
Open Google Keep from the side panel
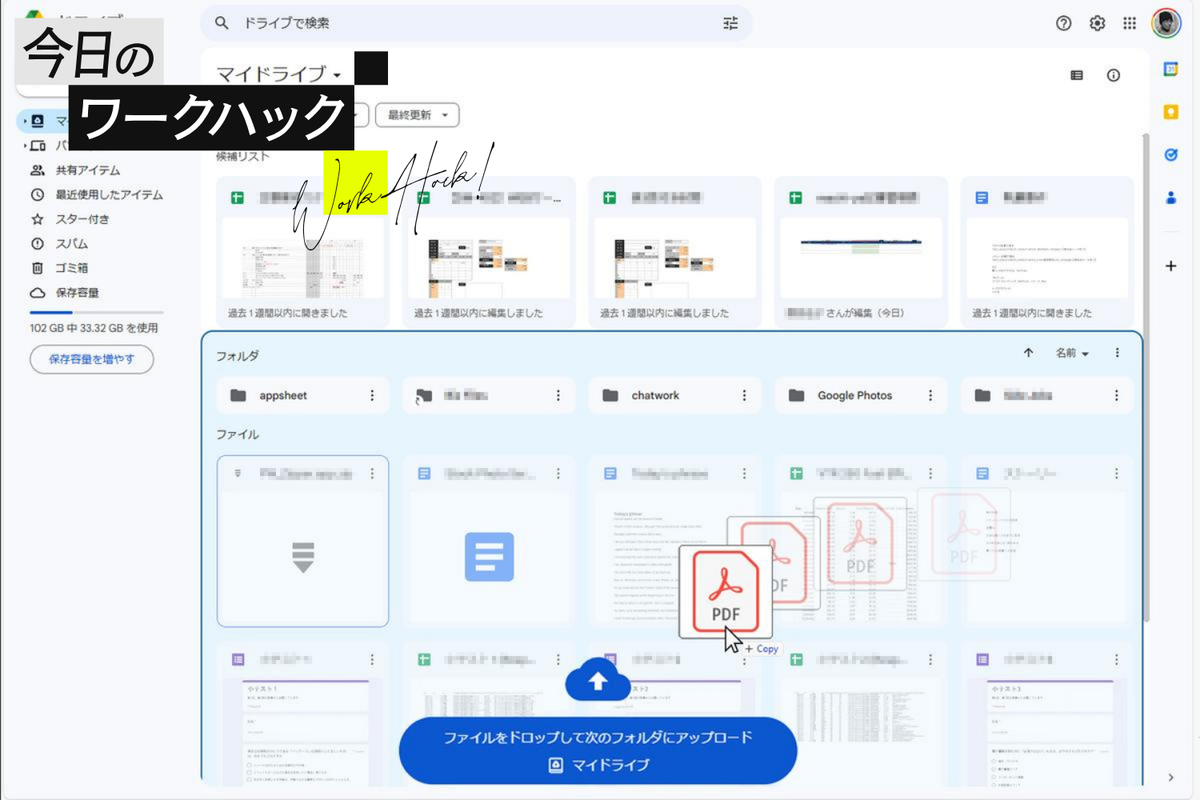click(x=1171, y=112)
